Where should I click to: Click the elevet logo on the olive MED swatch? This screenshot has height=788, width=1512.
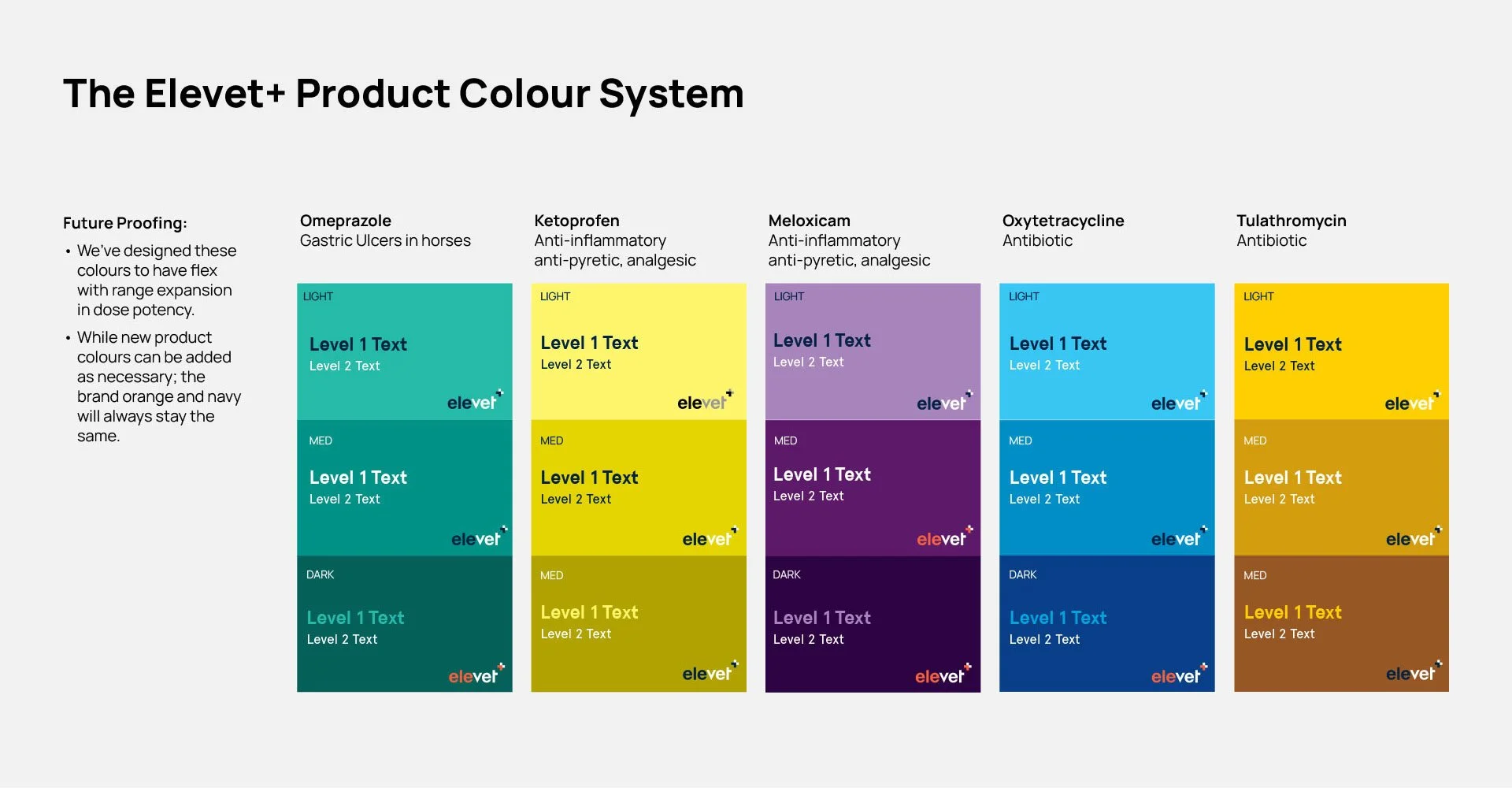point(710,672)
